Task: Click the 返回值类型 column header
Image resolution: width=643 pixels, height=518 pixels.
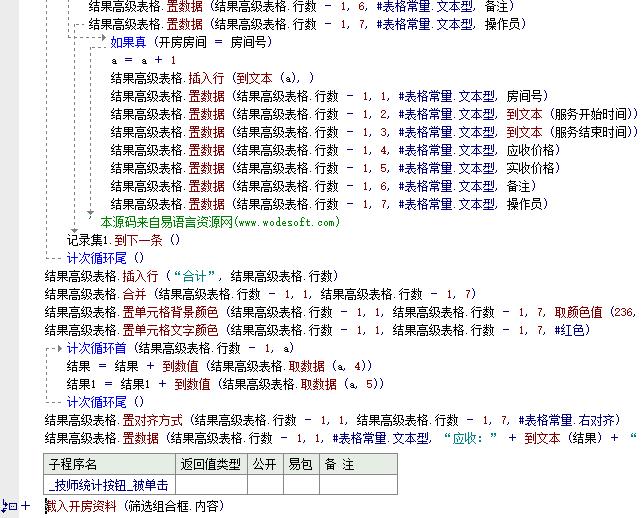Action: click(212, 464)
